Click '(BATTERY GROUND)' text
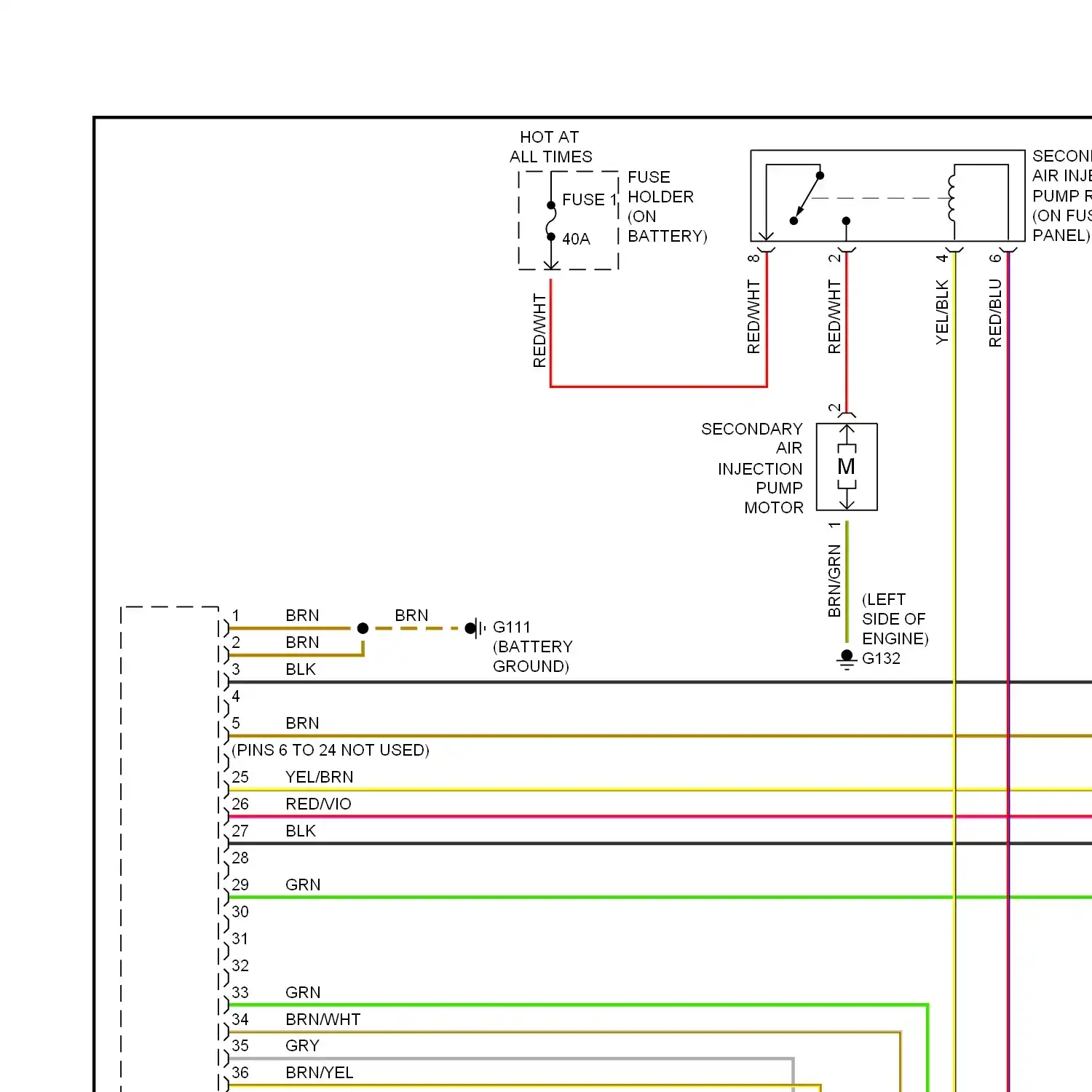1092x1092 pixels. [x=532, y=657]
